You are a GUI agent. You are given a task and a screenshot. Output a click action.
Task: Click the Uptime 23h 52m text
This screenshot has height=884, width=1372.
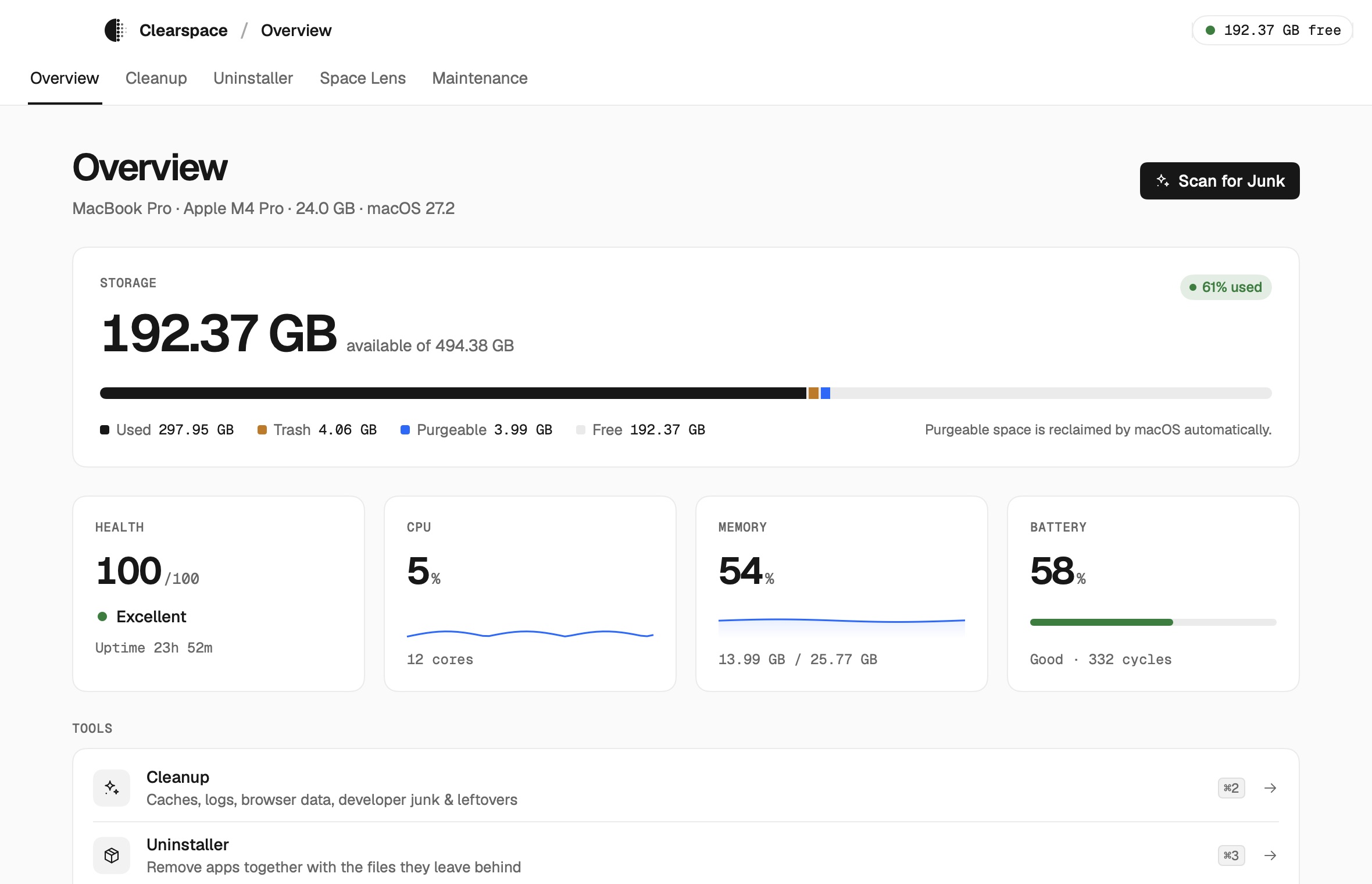(154, 648)
